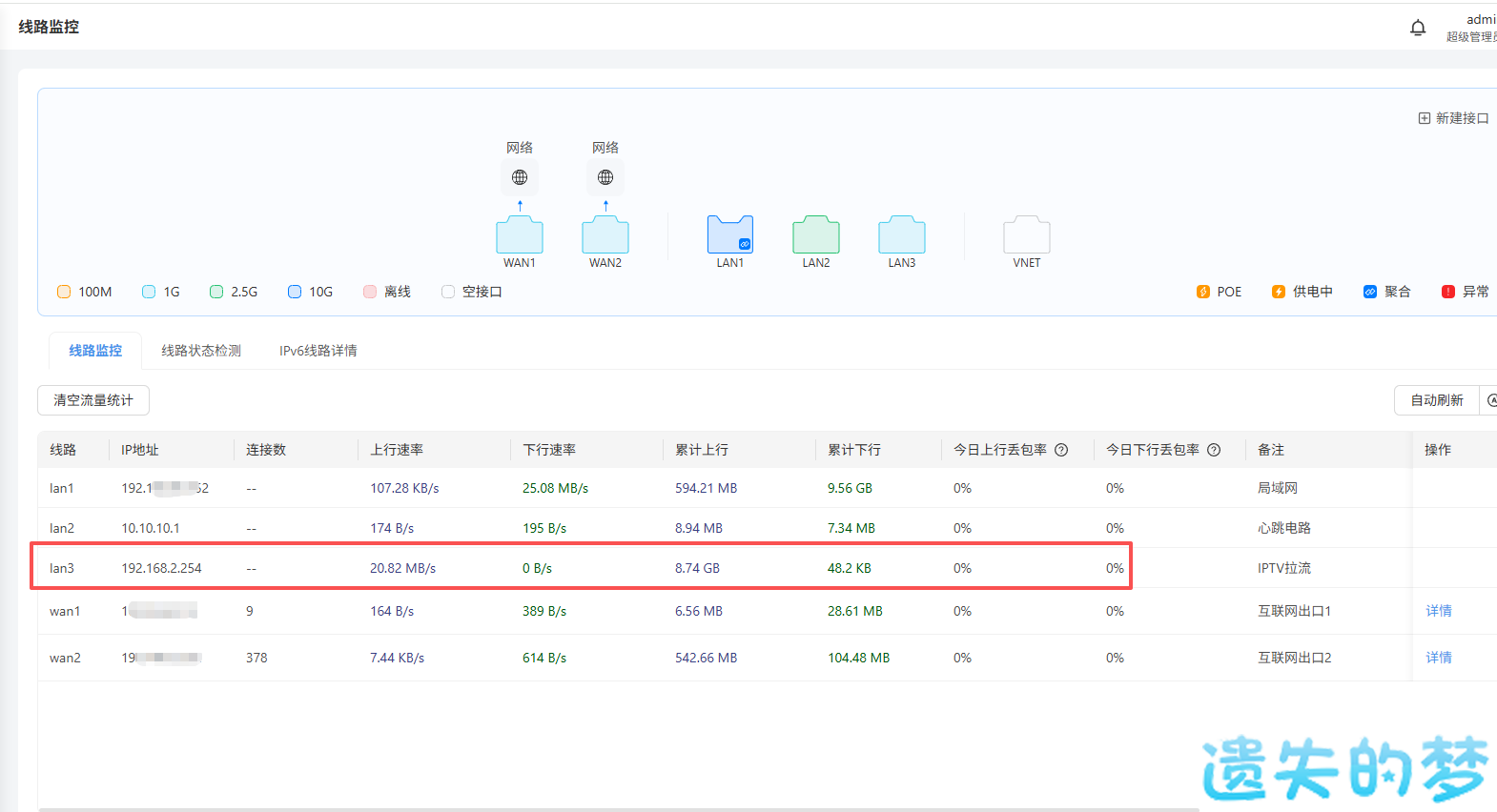Screen dimensions: 1497x812
Task: Open the IPv6线路详情 tab
Action: point(318,351)
